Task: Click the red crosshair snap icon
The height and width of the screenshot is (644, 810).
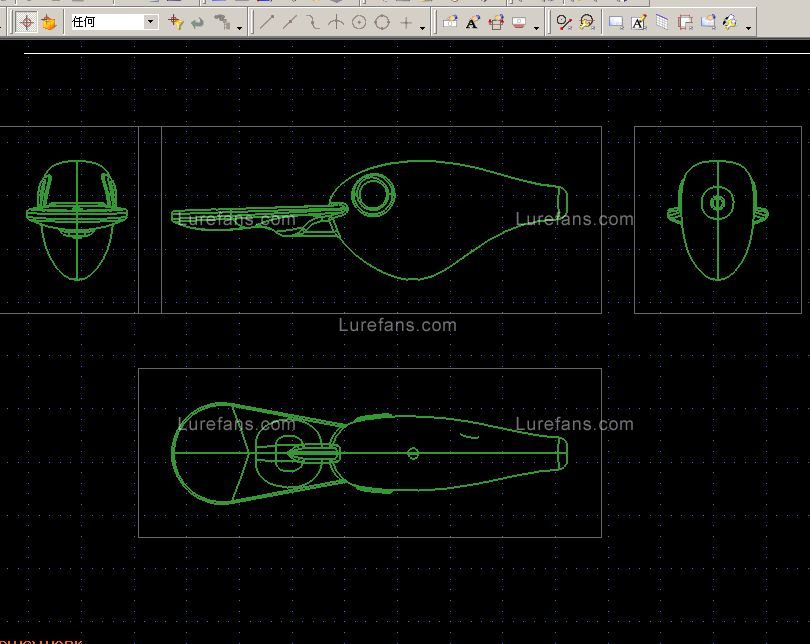Action: (x=27, y=22)
